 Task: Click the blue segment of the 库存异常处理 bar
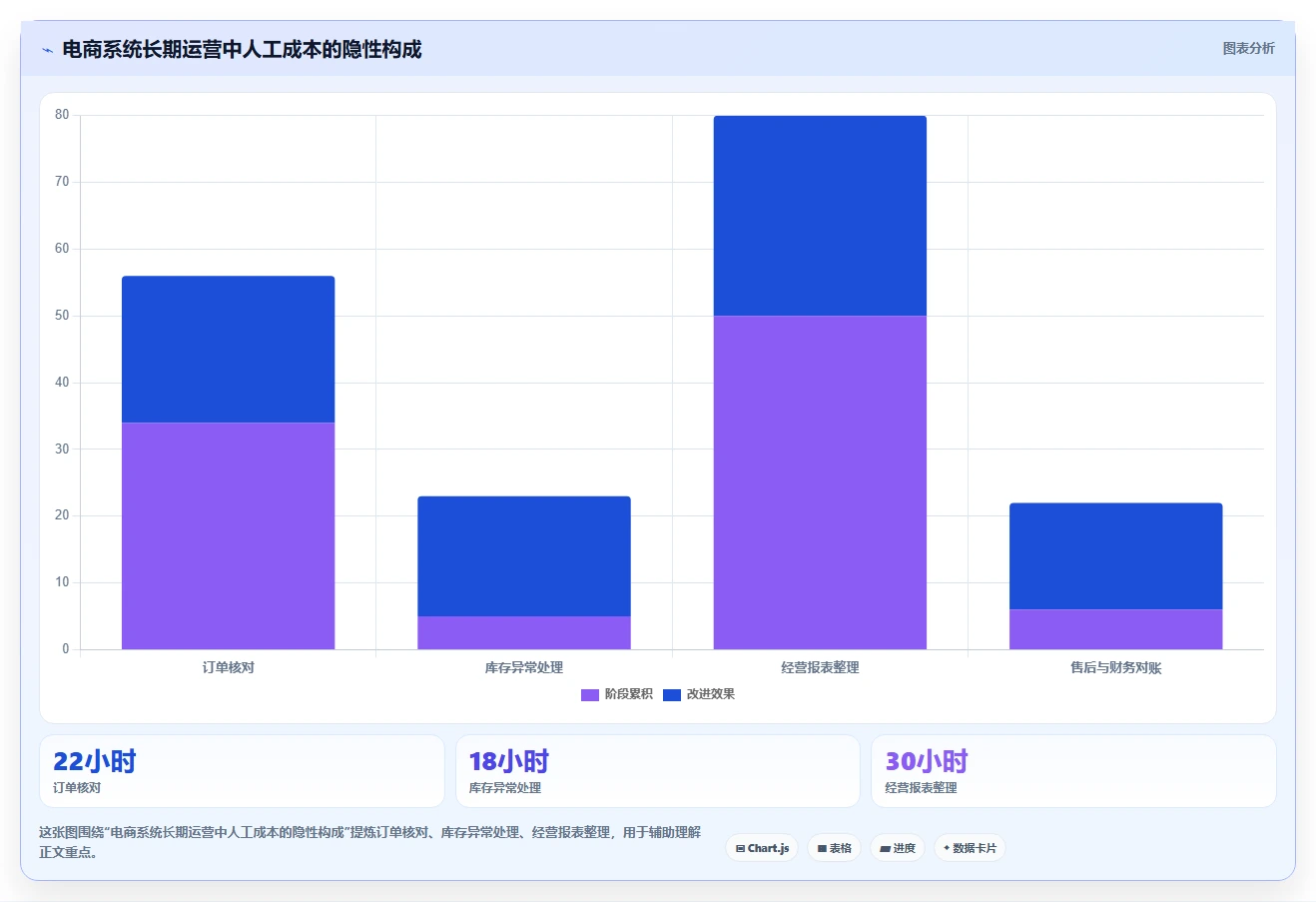(524, 556)
